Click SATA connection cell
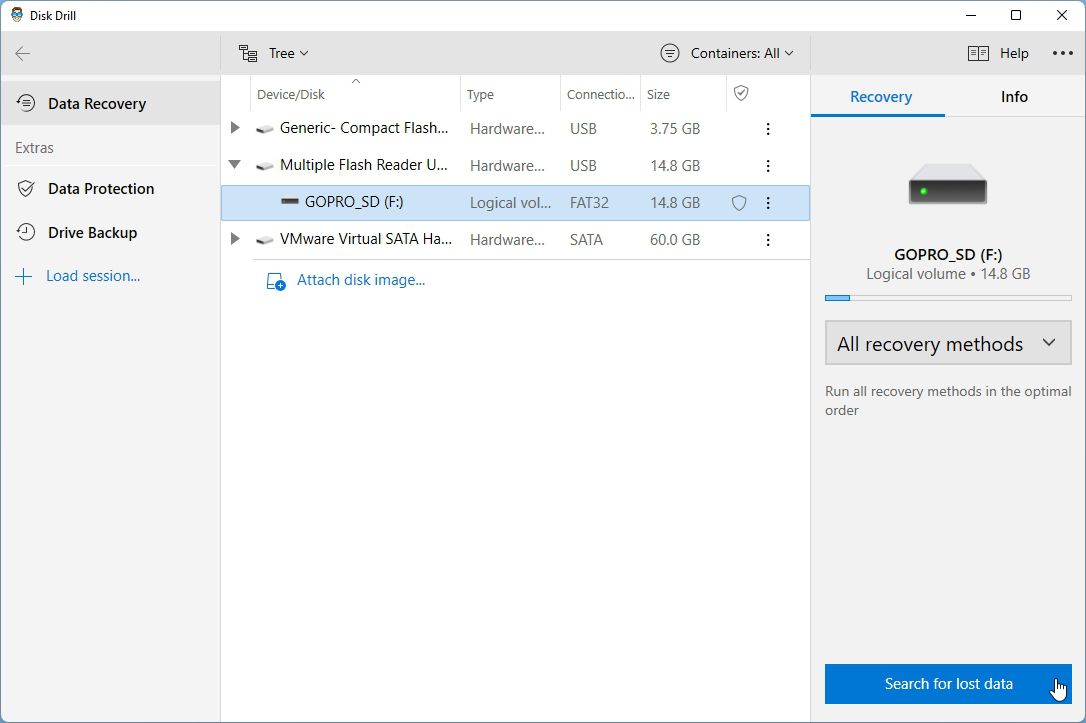The width and height of the screenshot is (1086, 723). pos(586,240)
